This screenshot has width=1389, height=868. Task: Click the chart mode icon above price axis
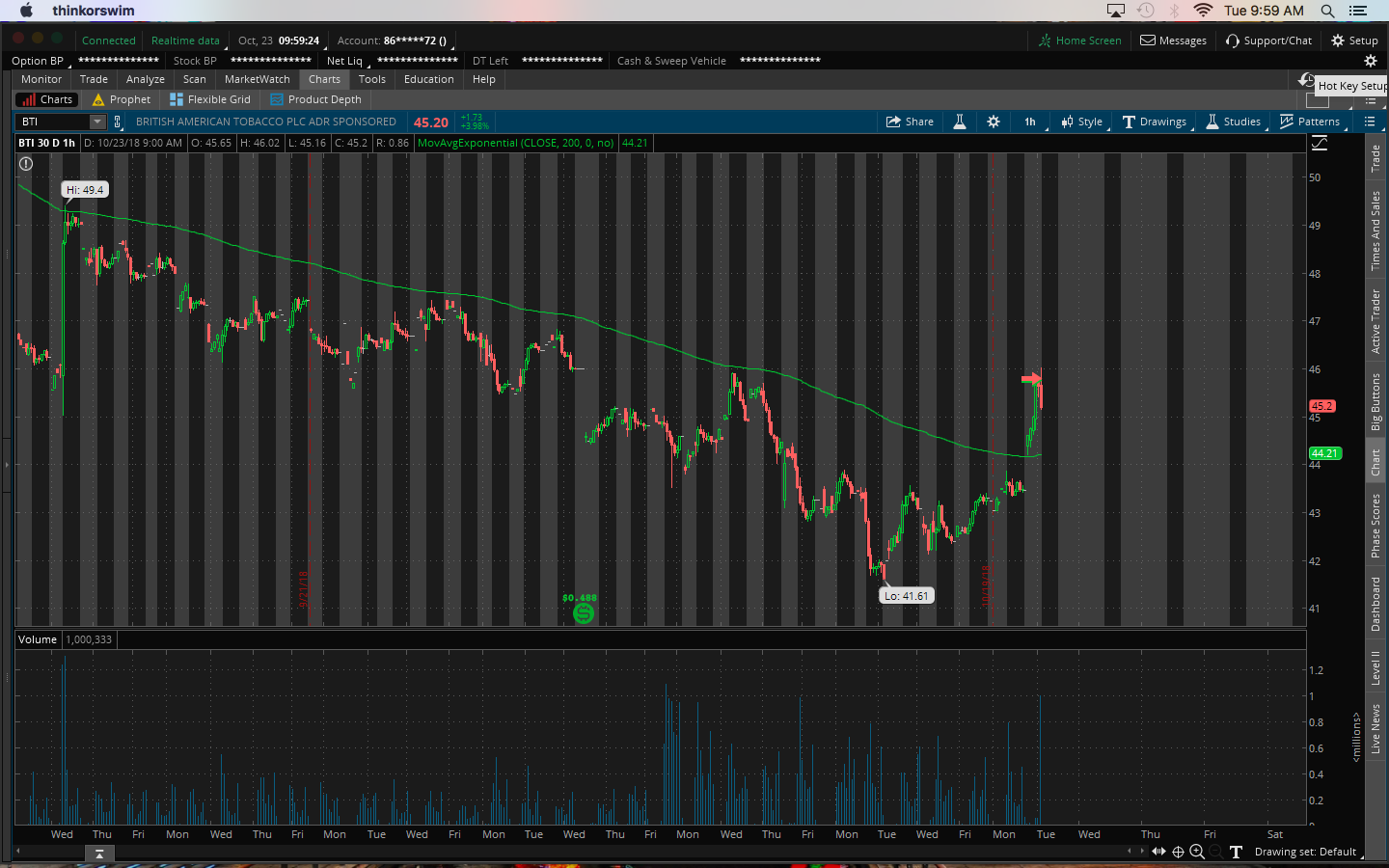[1320, 143]
